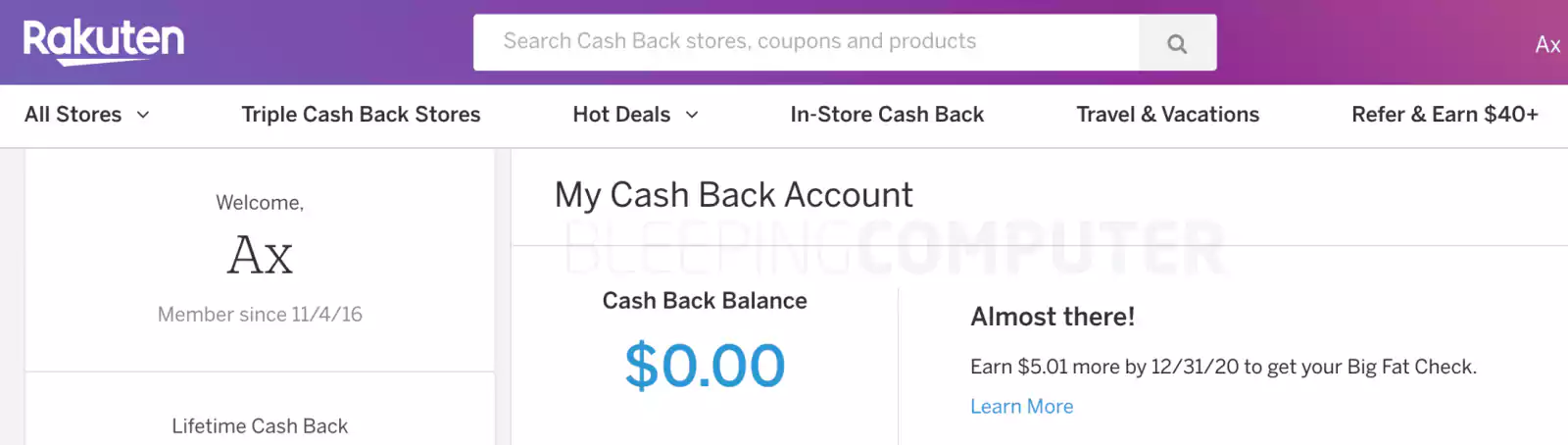Expand the Hot Deals chevron arrow
1568x445 pixels.
click(692, 115)
